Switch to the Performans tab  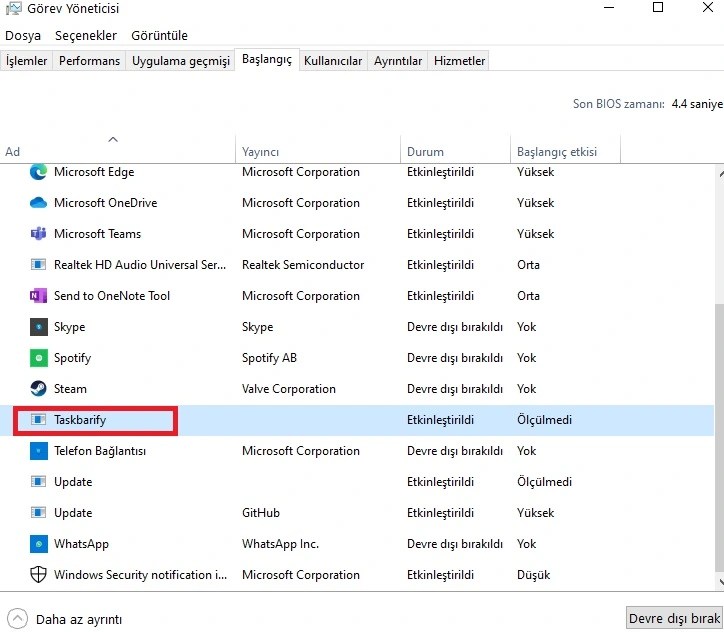tap(90, 61)
